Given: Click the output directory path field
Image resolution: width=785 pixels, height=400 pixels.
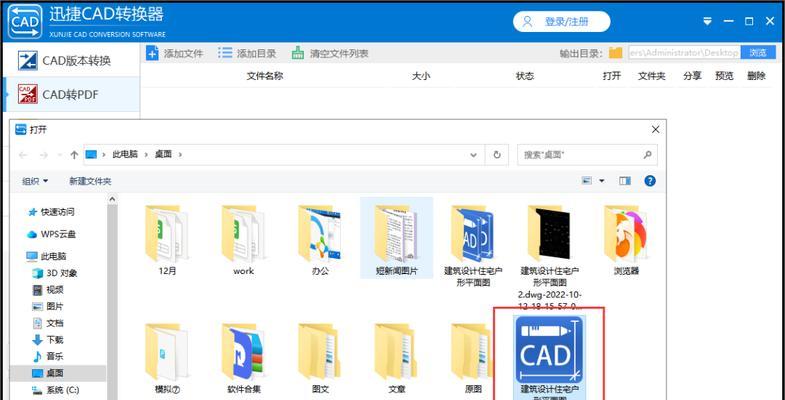Looking at the screenshot, I should pyautogui.click(x=684, y=53).
